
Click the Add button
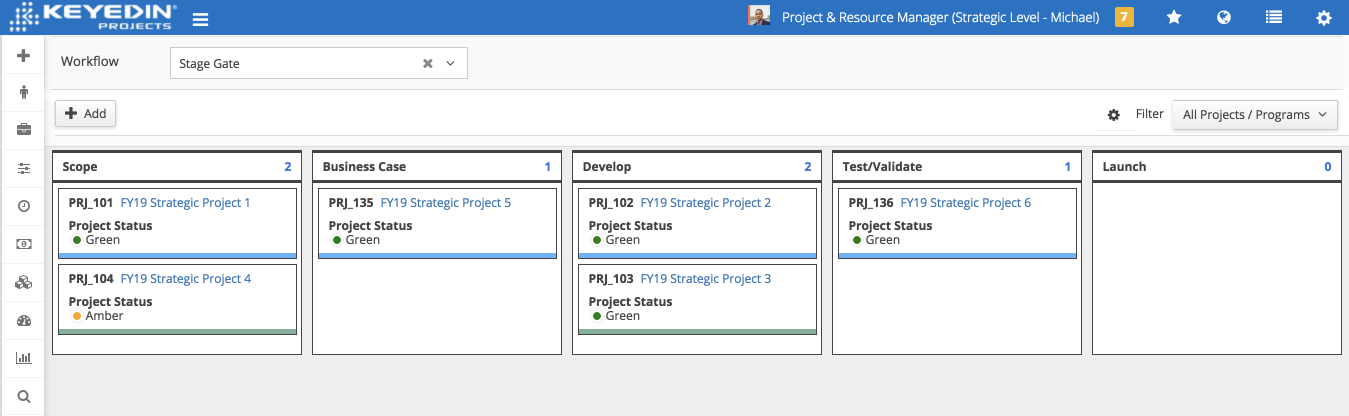(86, 114)
